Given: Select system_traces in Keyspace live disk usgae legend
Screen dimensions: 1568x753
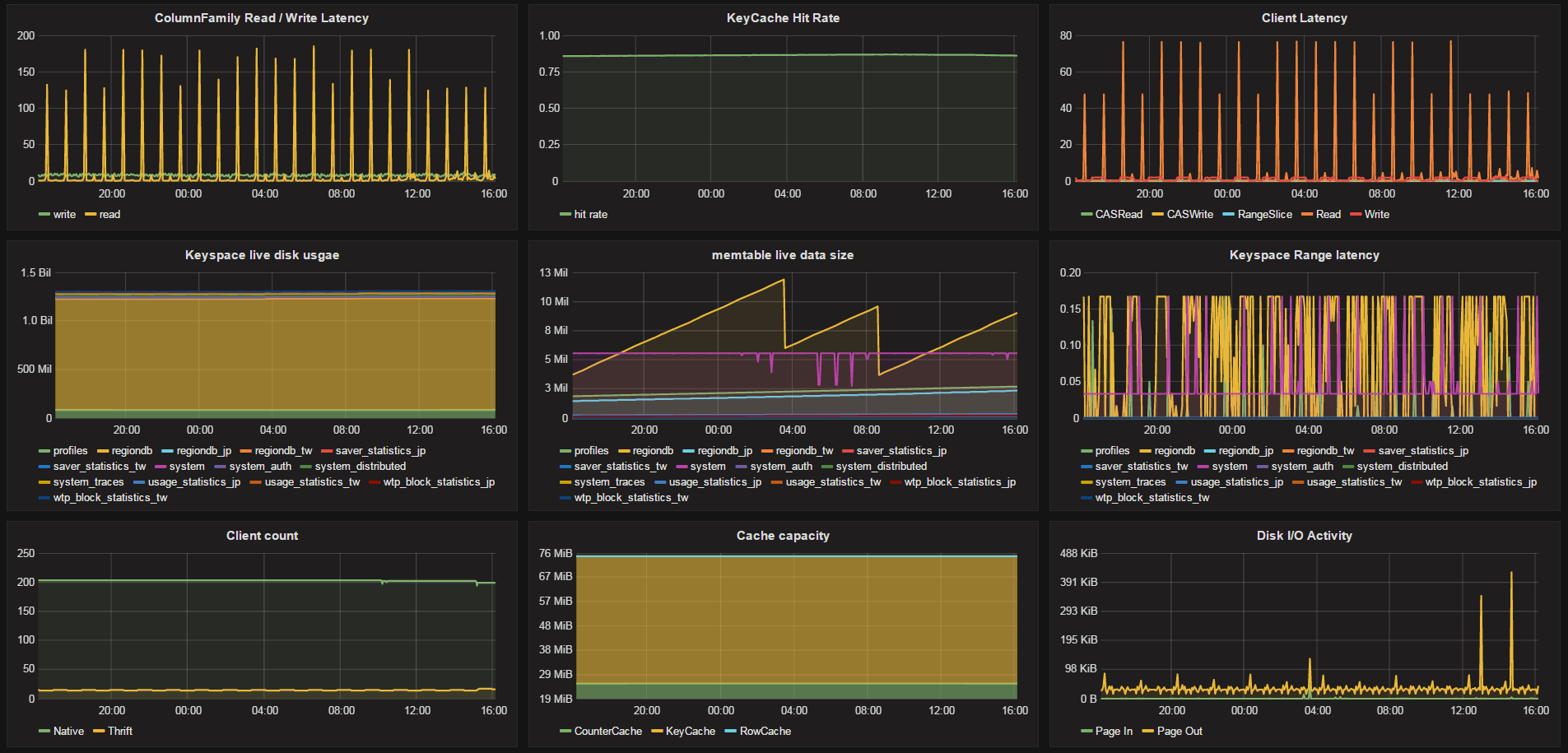Looking at the screenshot, I should (88, 482).
